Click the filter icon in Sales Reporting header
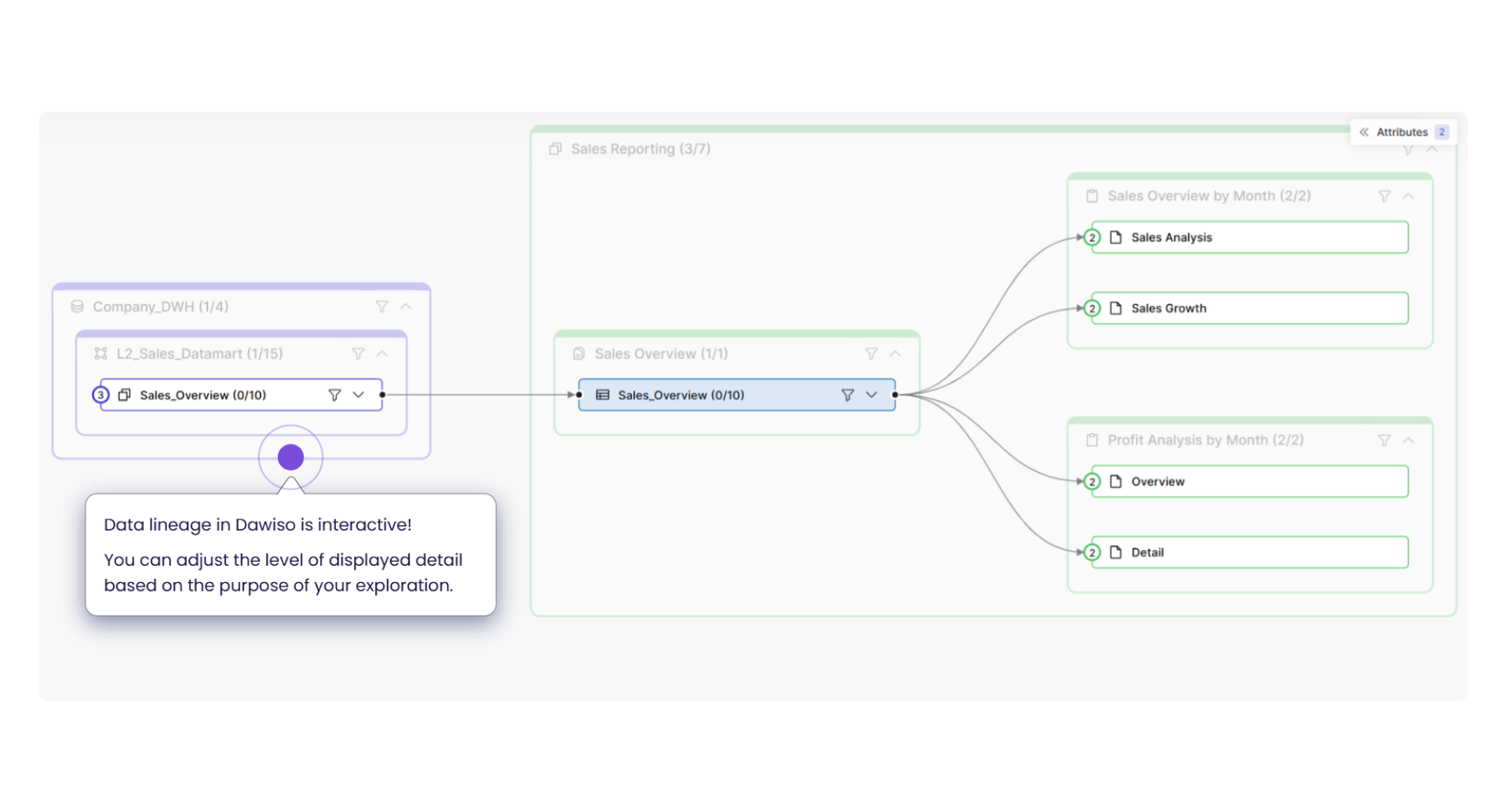The image size is (1507, 812). 1407,149
